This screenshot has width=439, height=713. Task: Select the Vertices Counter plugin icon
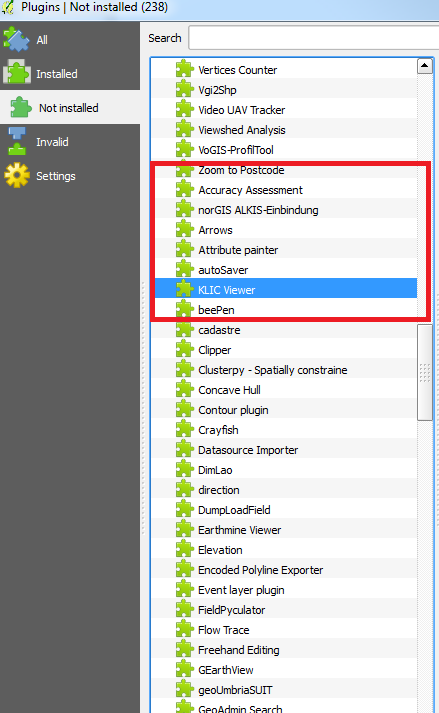(x=185, y=70)
